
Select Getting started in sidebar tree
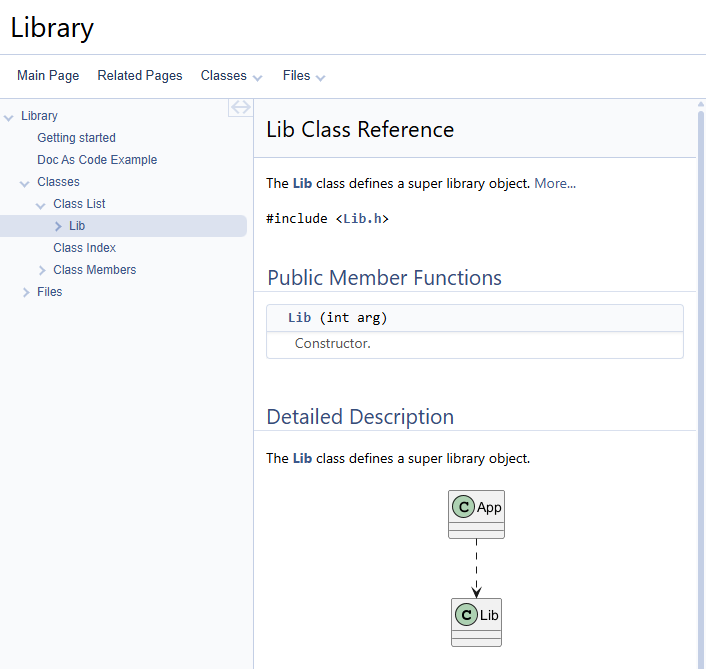coord(77,138)
